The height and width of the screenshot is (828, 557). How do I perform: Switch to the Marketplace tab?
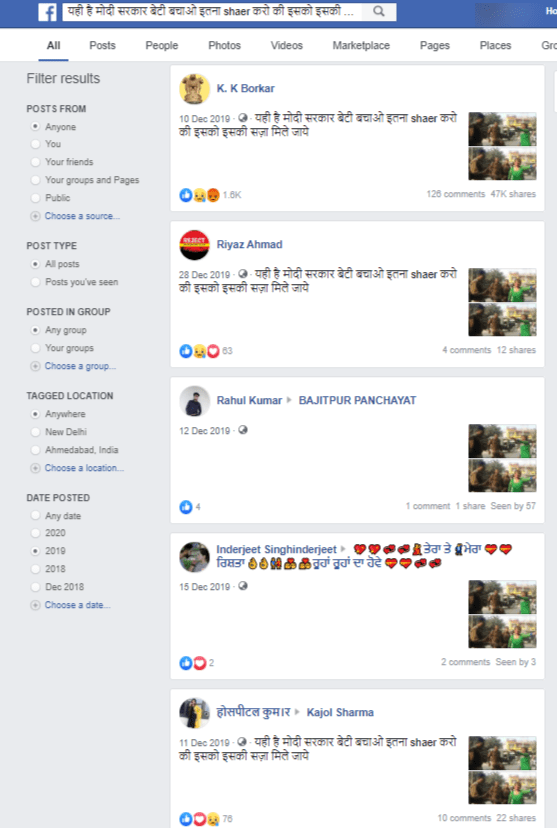(361, 45)
